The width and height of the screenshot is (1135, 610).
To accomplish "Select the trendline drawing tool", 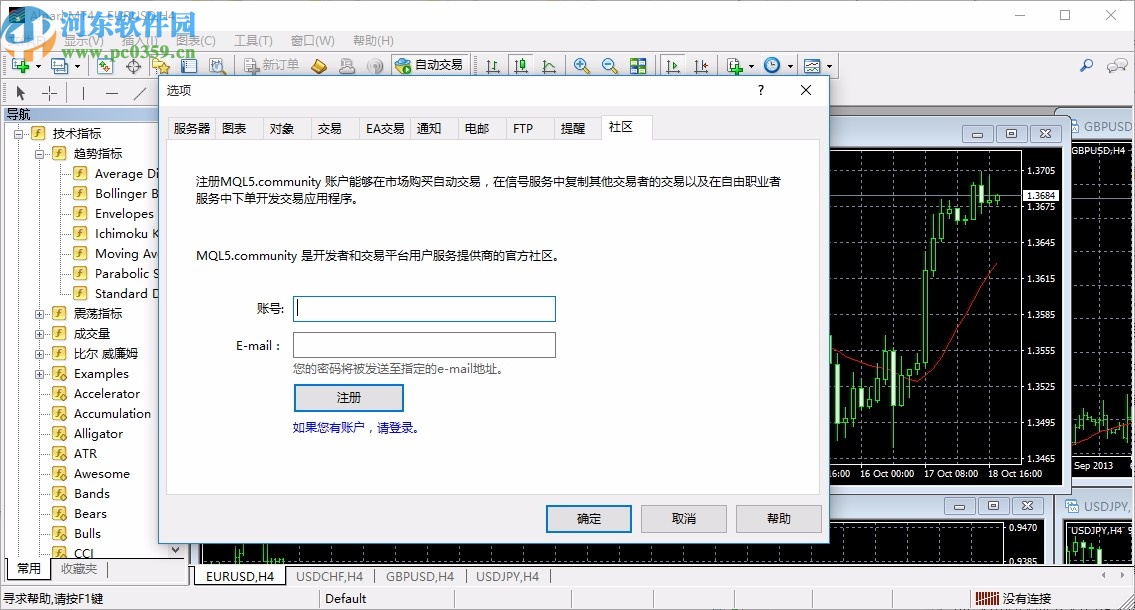I will coord(140,93).
